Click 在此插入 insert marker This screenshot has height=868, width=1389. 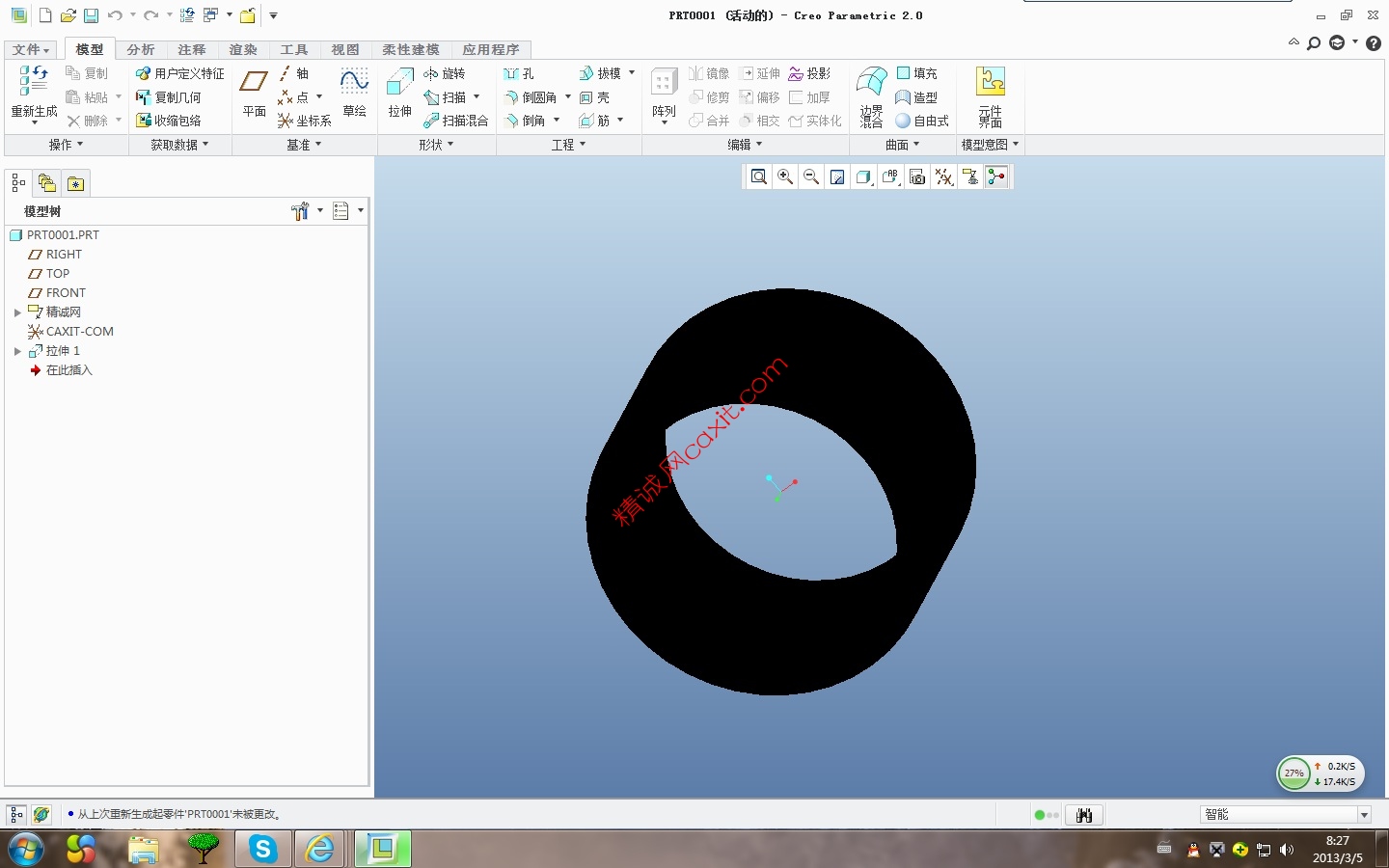coord(68,370)
